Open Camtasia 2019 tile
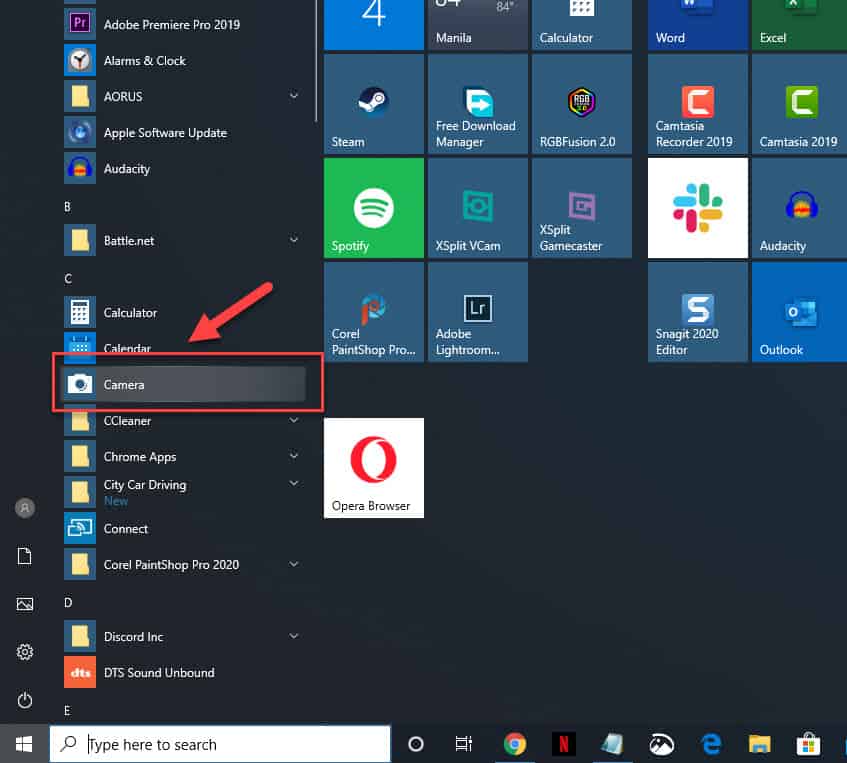This screenshot has width=847, height=763. [x=799, y=104]
